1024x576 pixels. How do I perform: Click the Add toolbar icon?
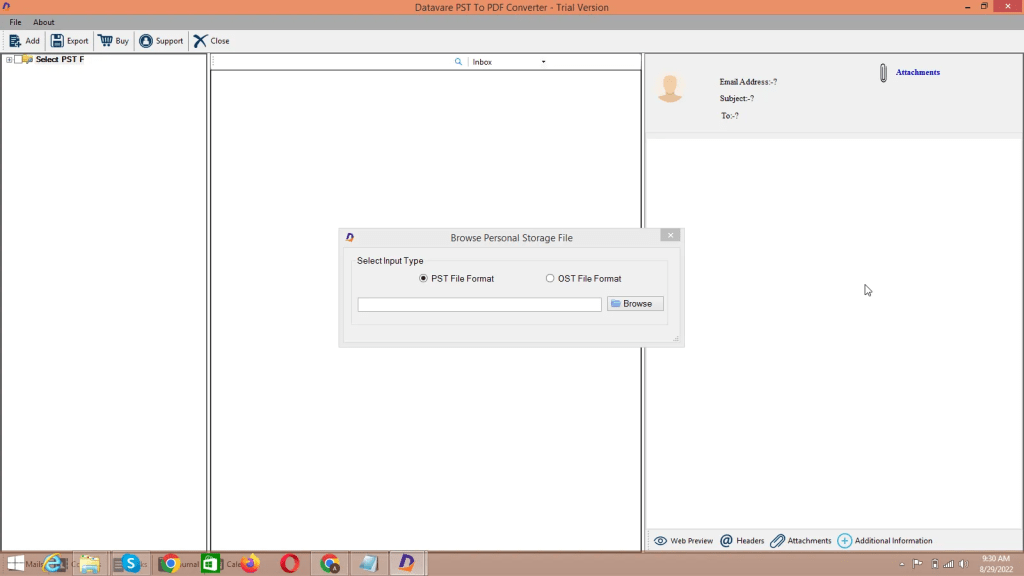pos(15,41)
